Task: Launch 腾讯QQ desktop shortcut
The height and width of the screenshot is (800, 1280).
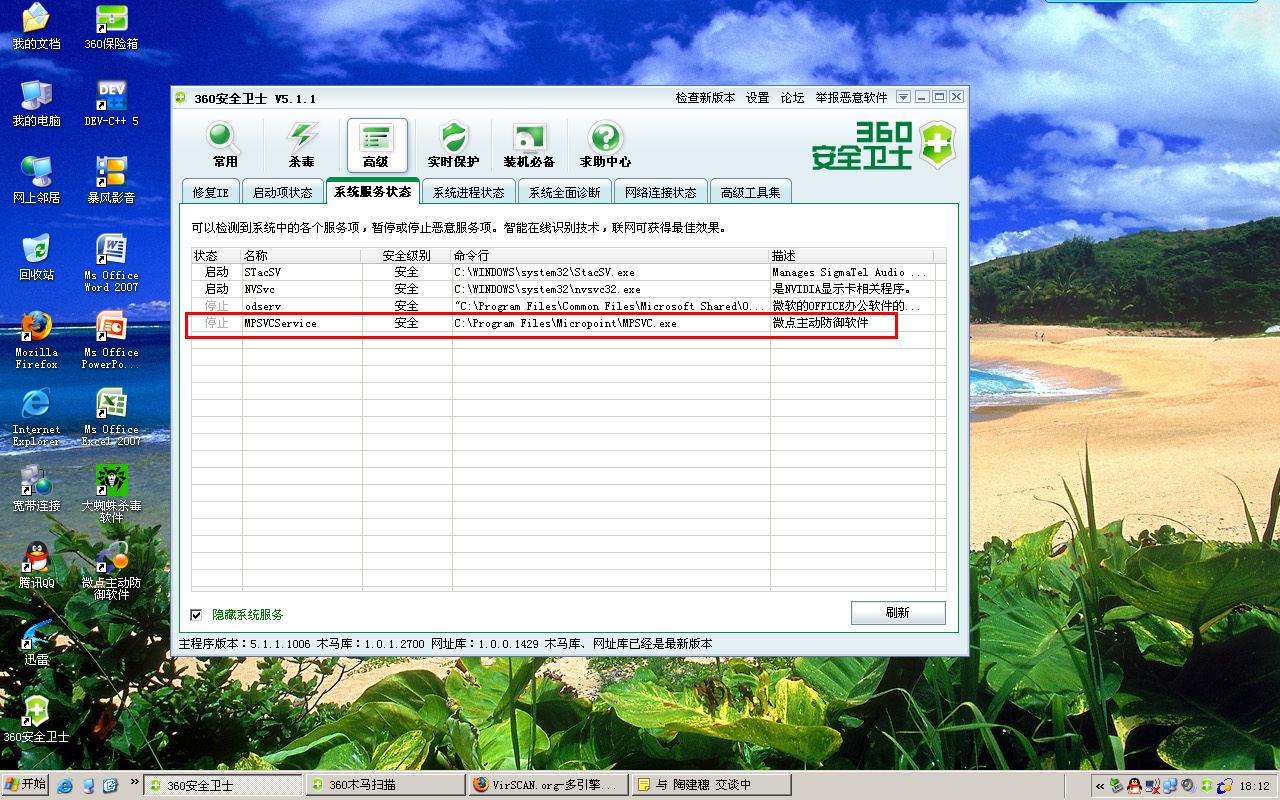Action: [x=36, y=565]
